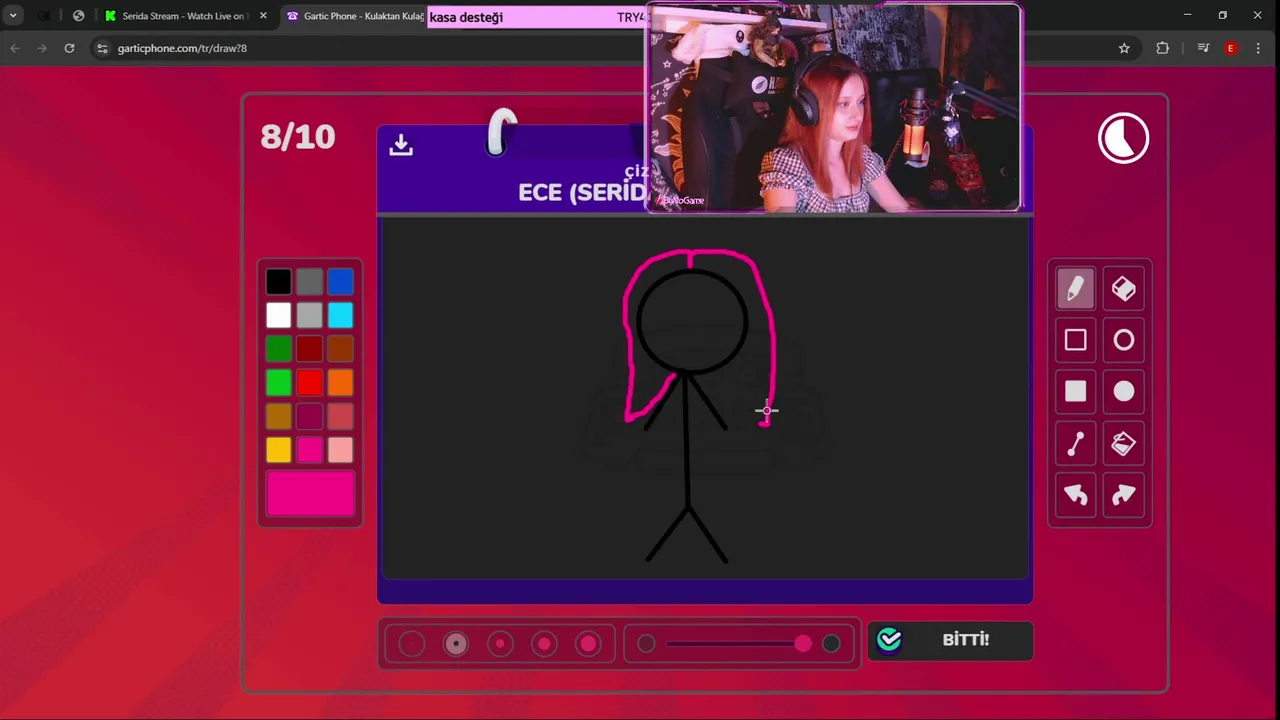1280x720 pixels.
Task: Go forward in browser history
Action: point(42,48)
